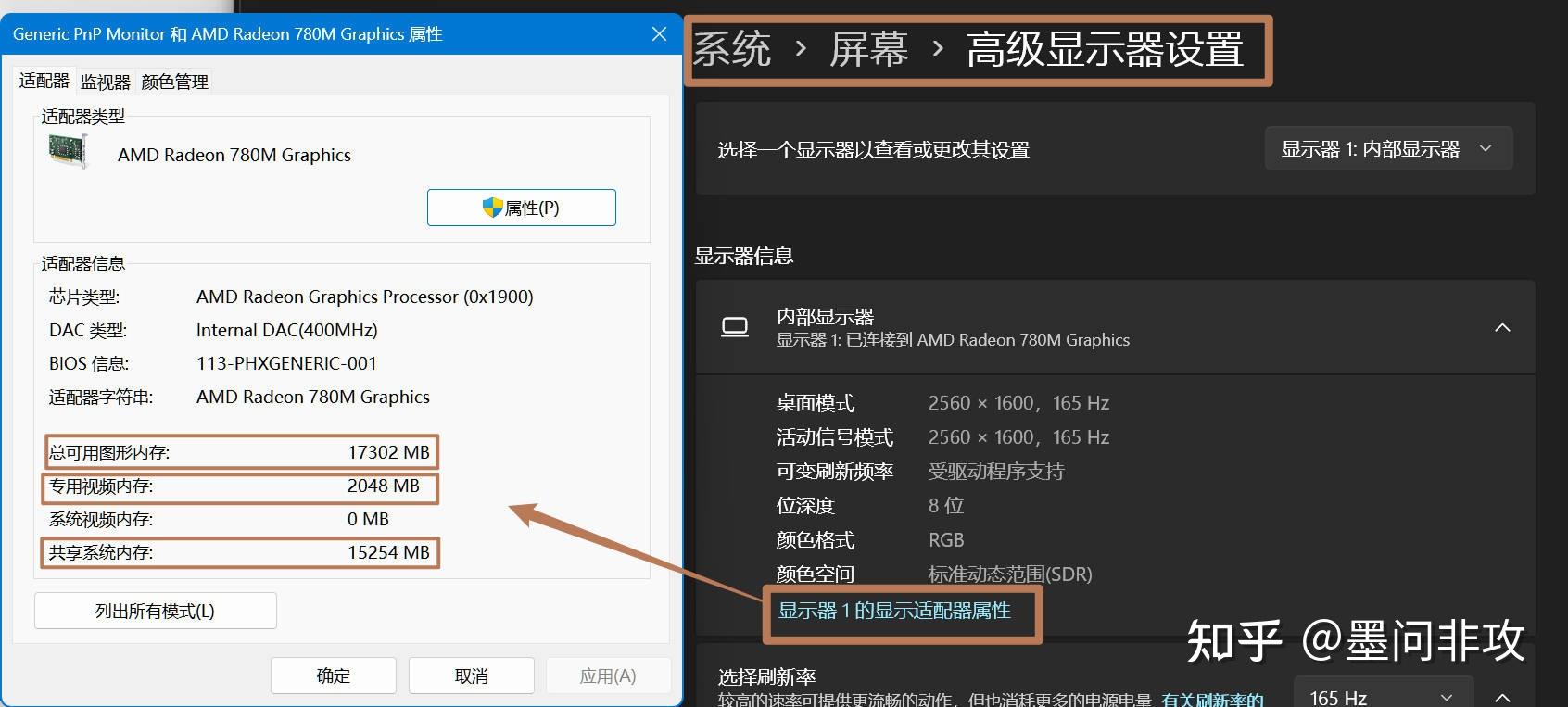Click the adapter card icon beside AMD Radeon 780M Graphics
The width and height of the screenshot is (1568, 707).
point(68,150)
